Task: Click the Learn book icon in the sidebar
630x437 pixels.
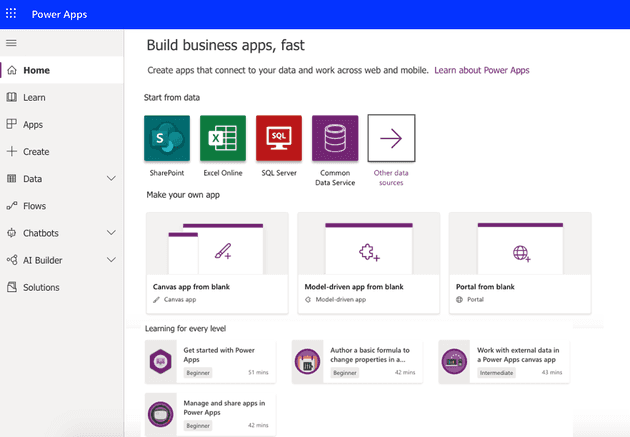Action: point(12,97)
